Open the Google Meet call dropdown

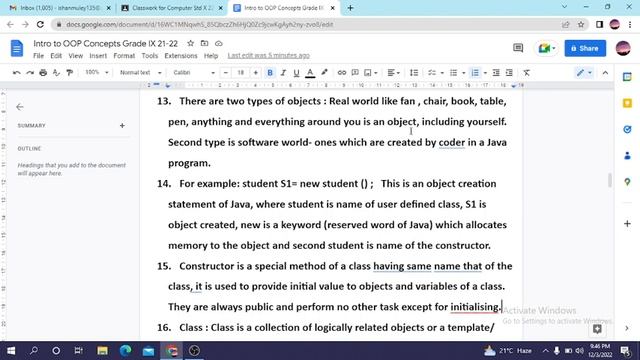547,48
